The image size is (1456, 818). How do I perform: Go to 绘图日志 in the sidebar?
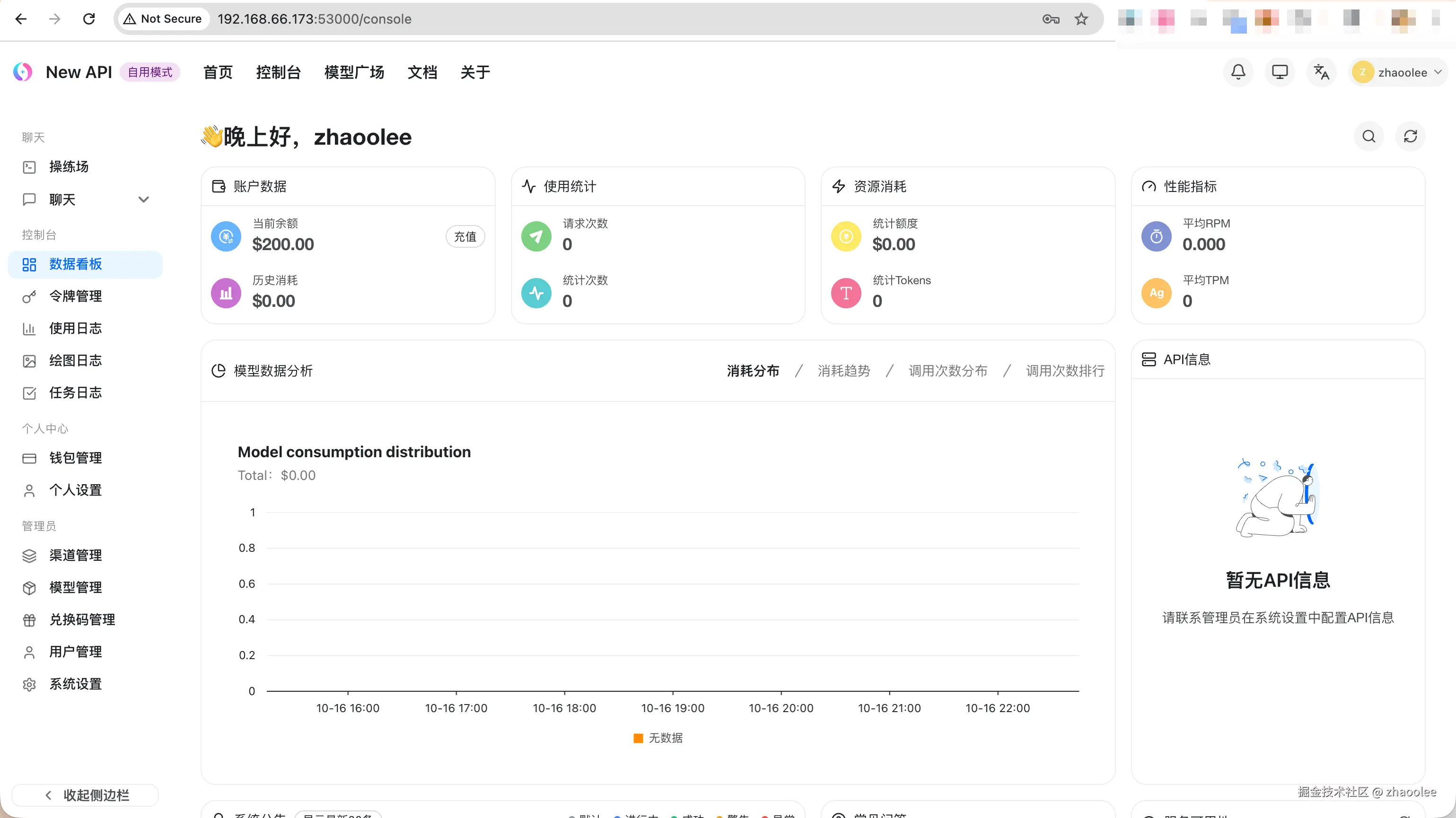[x=75, y=360]
